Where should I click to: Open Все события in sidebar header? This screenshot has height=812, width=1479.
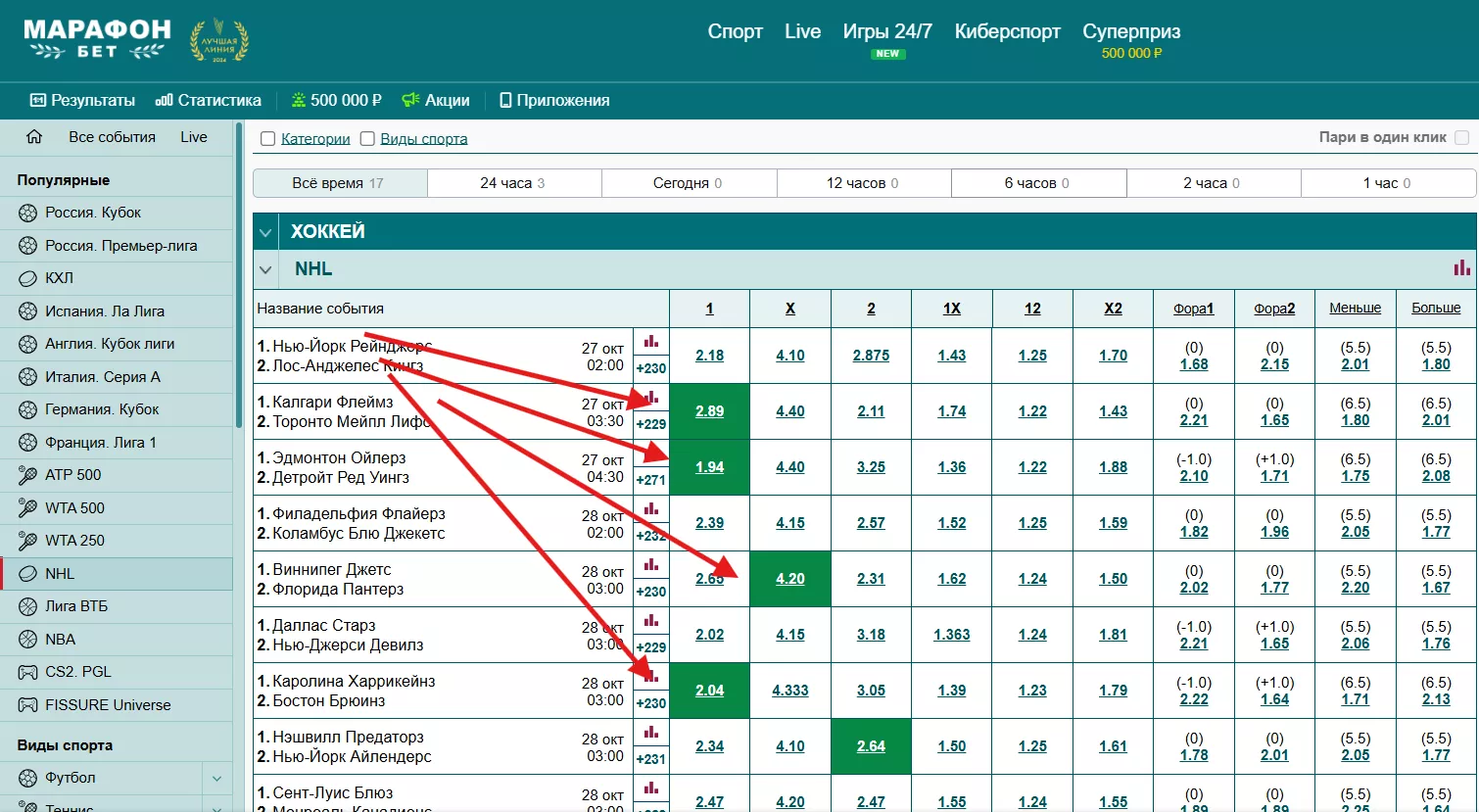112,137
